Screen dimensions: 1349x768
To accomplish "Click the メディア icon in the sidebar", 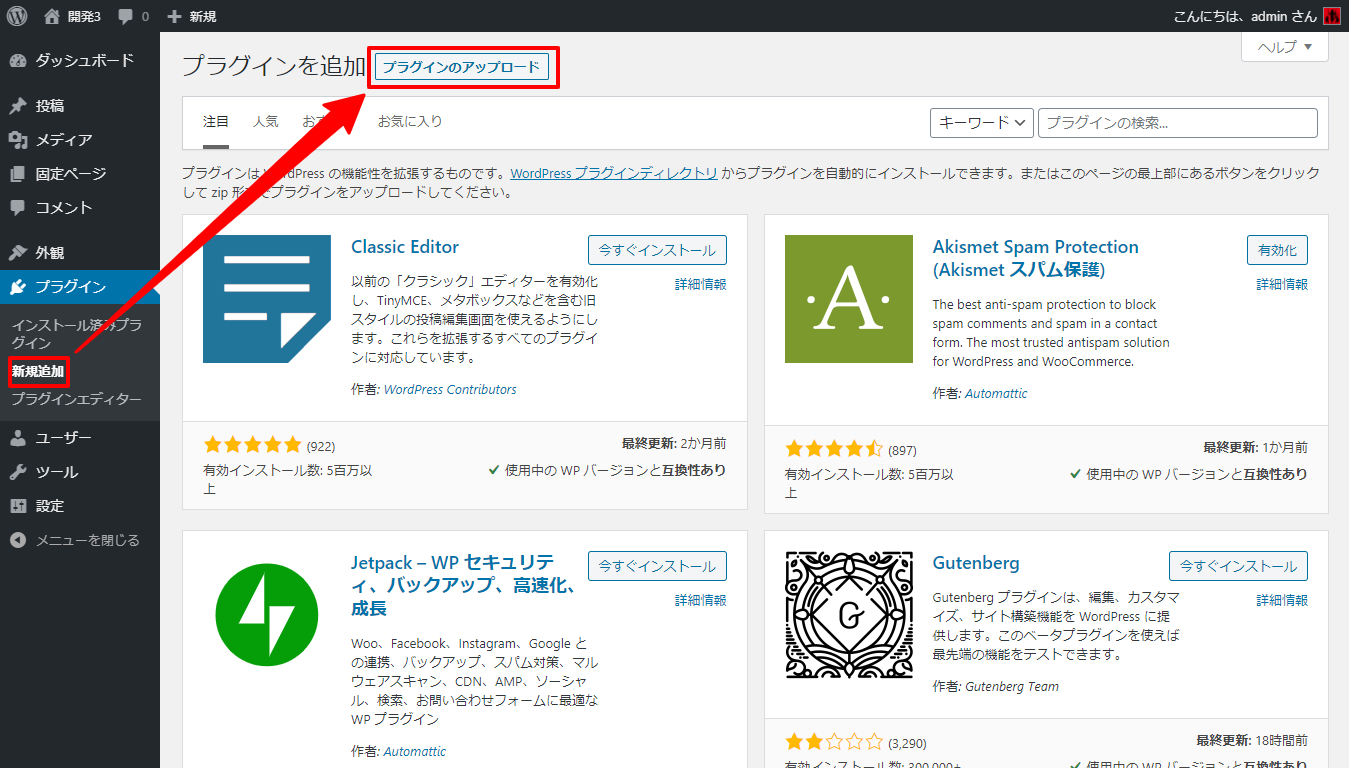I will 18,140.
